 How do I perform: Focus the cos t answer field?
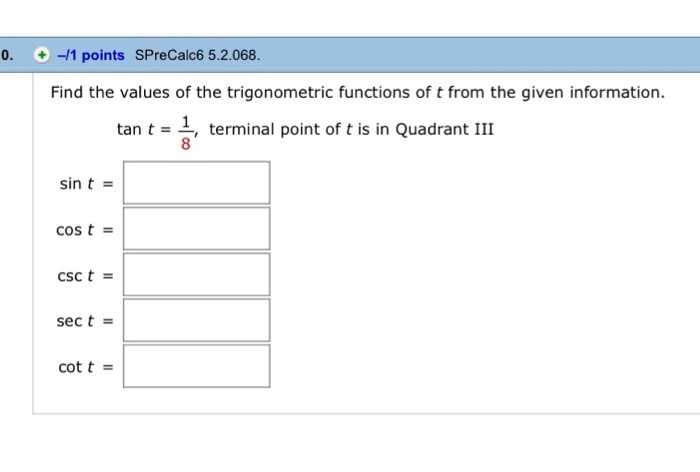tap(197, 229)
